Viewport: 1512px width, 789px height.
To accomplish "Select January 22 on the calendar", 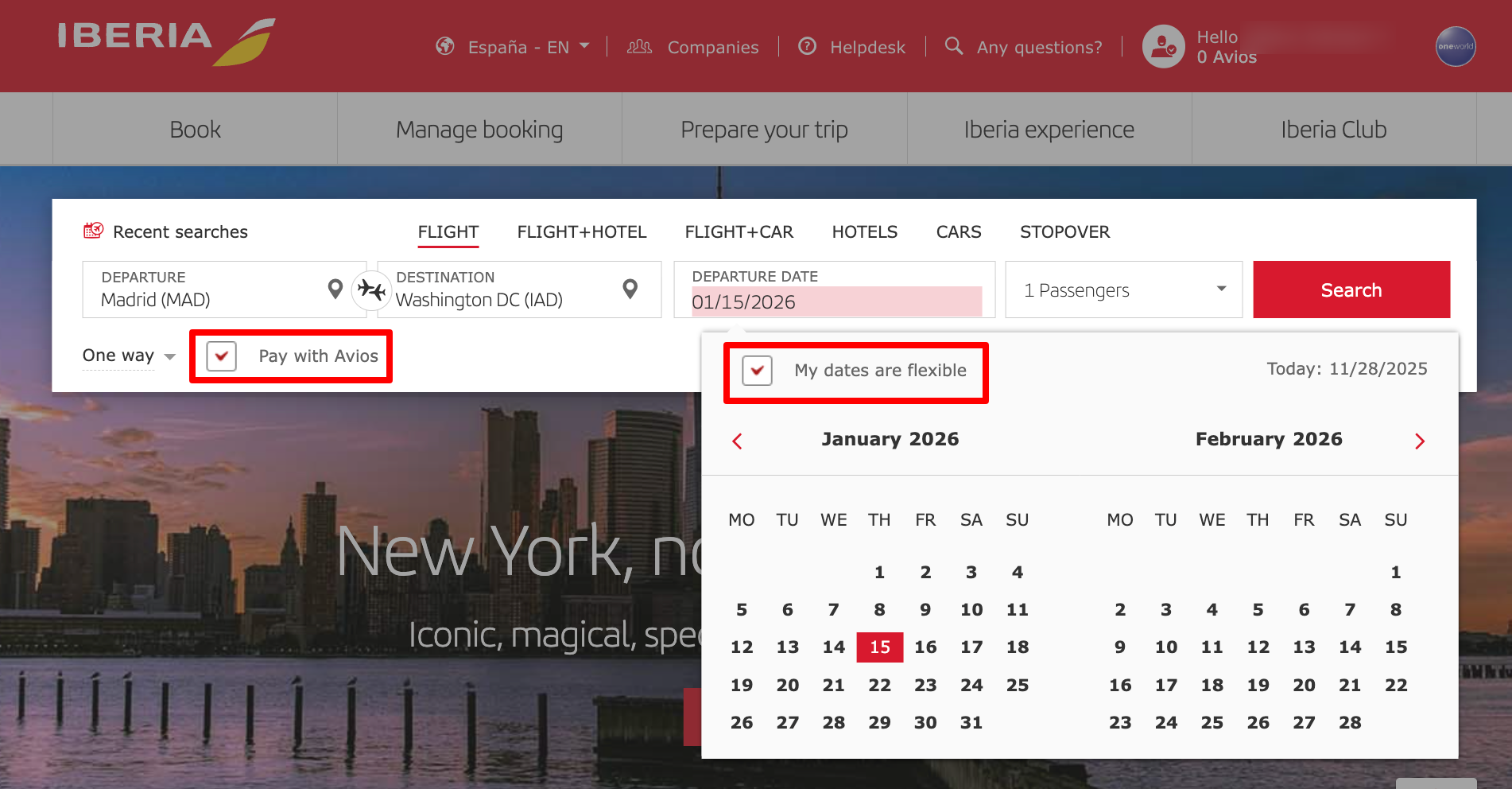I will click(879, 684).
